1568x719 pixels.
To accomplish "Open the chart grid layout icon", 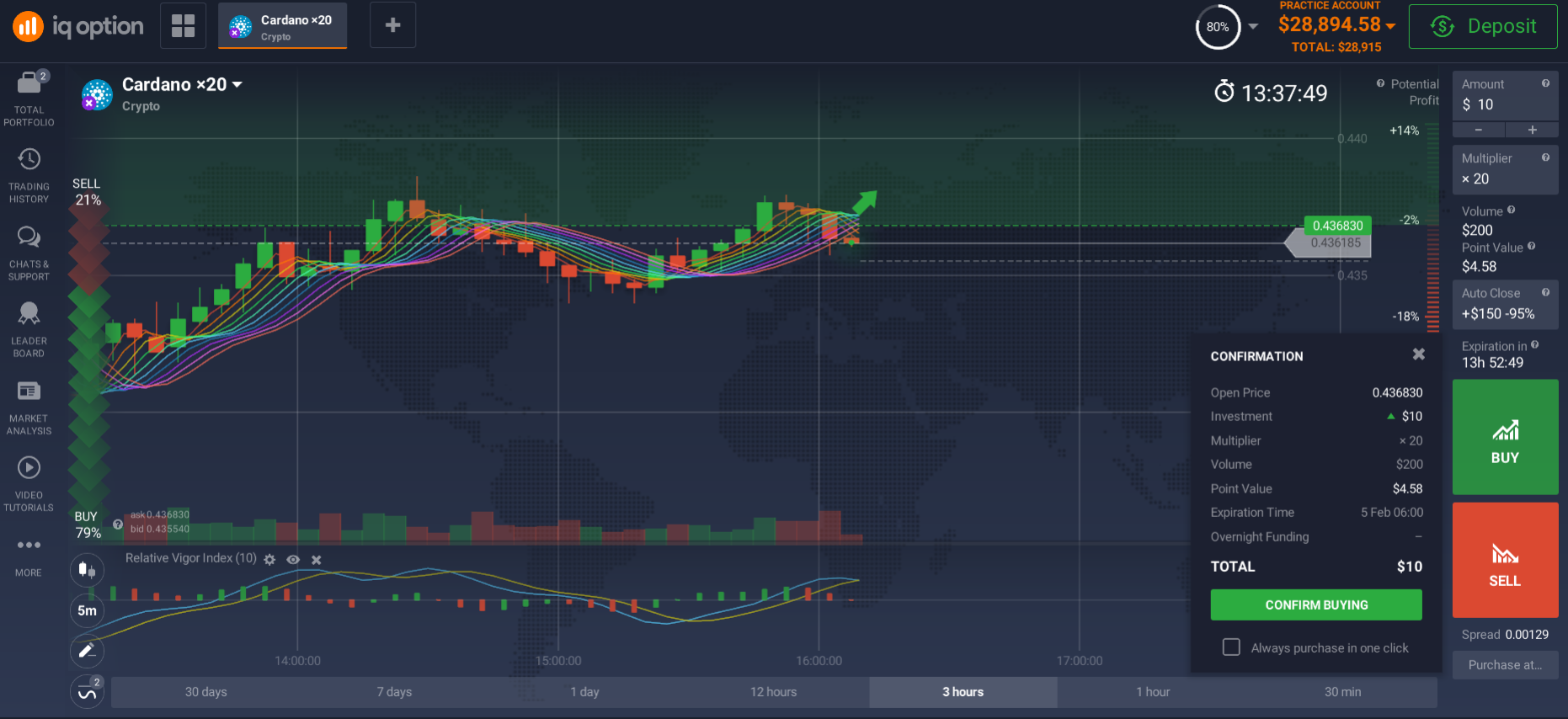I will tap(183, 25).
